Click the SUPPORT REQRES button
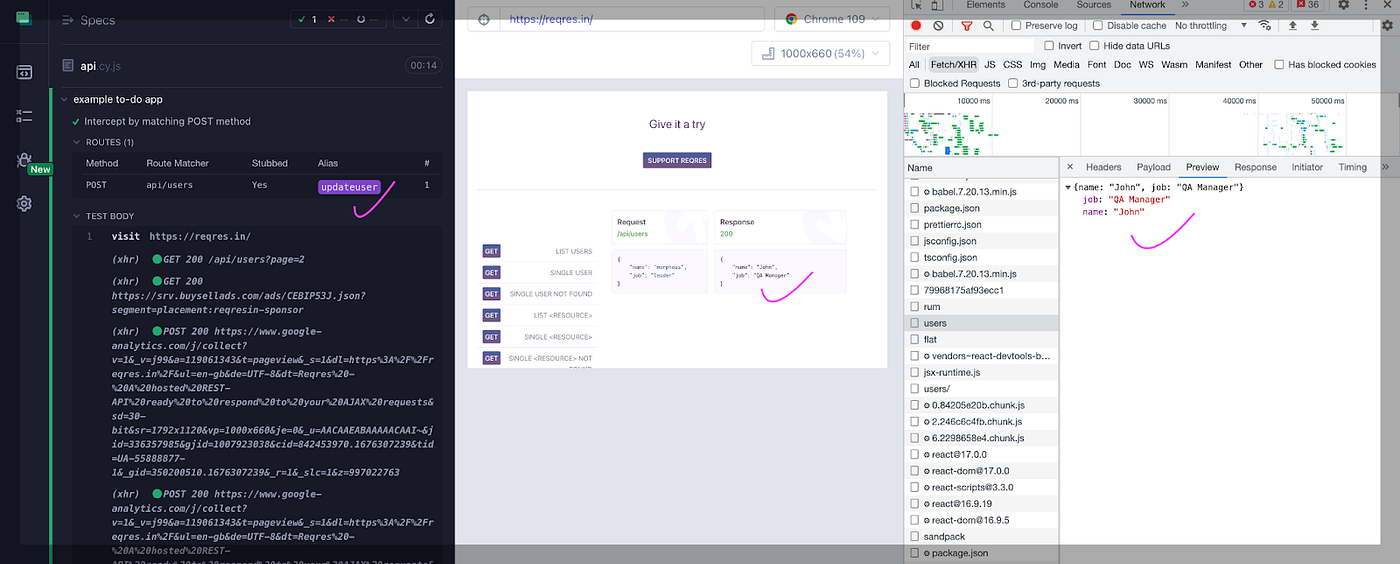The width and height of the screenshot is (1400, 564). tap(677, 160)
